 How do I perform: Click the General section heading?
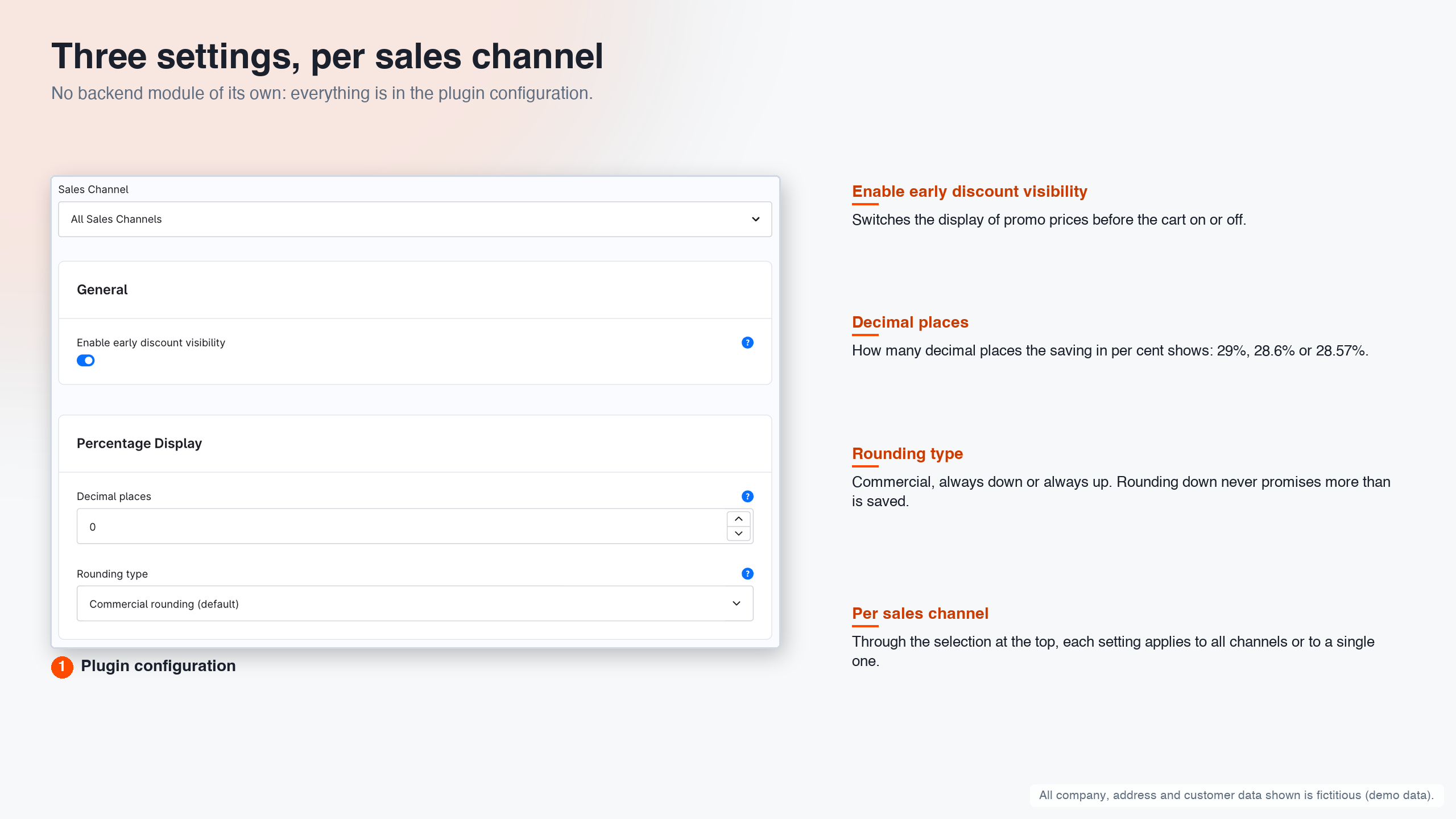pos(102,289)
